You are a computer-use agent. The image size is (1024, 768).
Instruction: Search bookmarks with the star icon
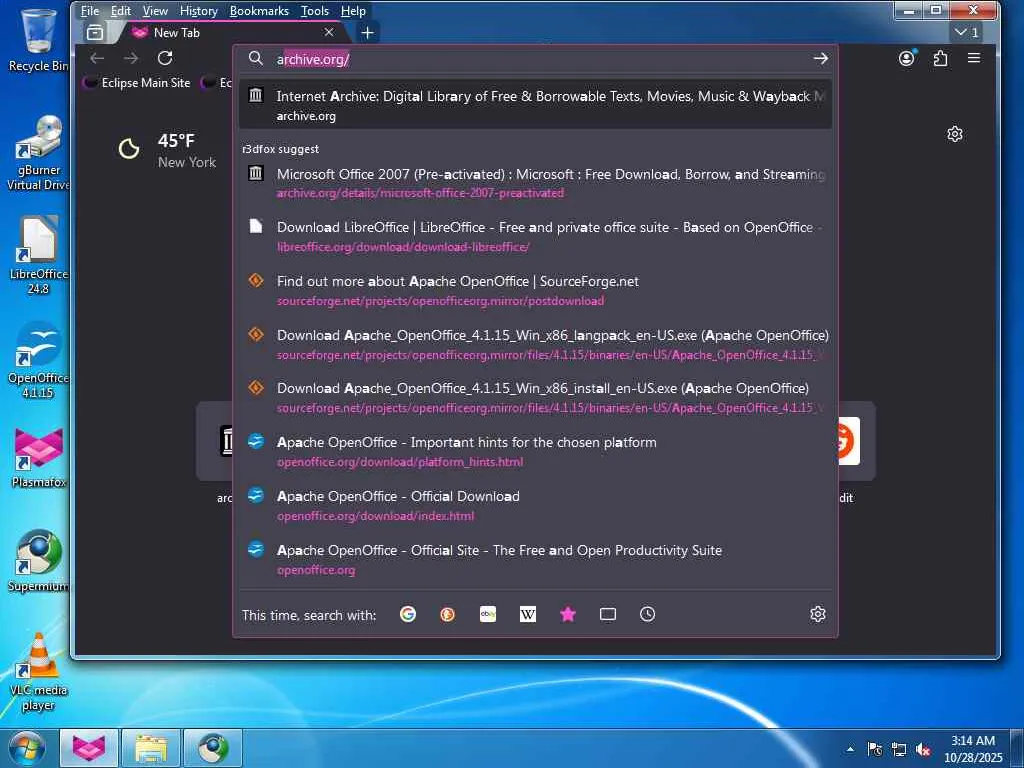568,614
